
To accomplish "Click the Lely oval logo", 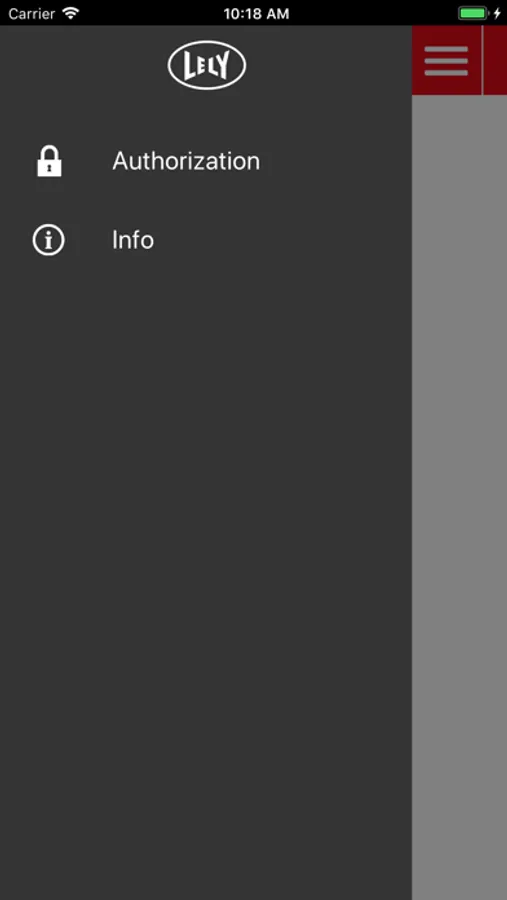I will 207,65.
